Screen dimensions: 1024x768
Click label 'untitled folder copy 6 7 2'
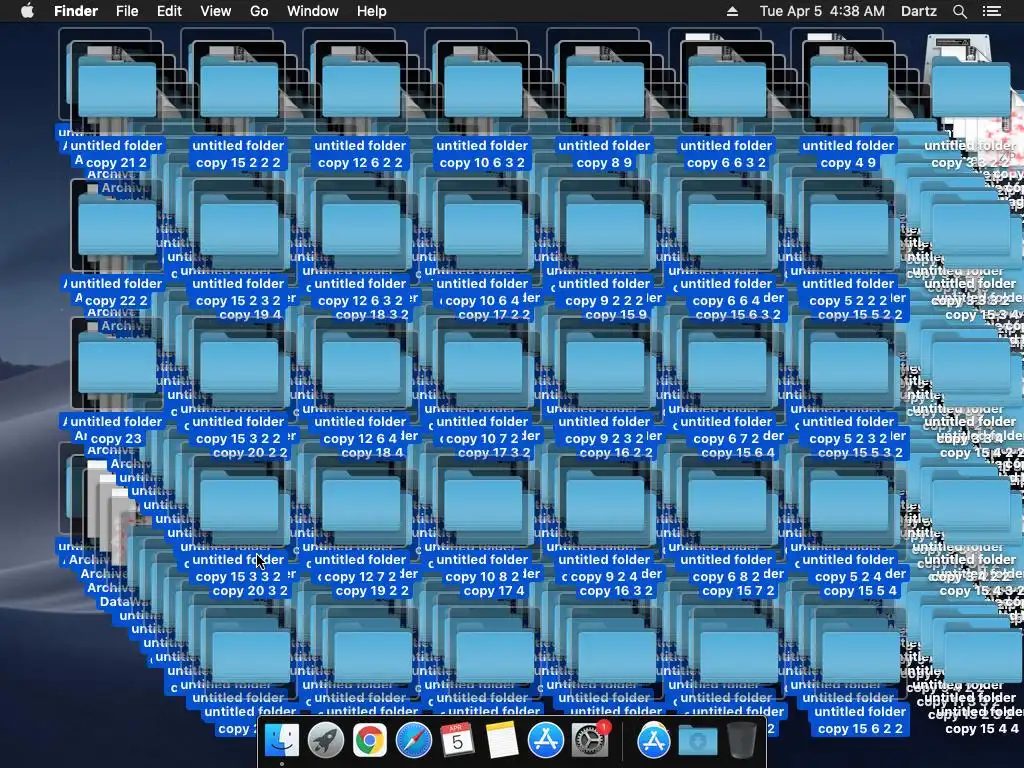pyautogui.click(x=726, y=430)
